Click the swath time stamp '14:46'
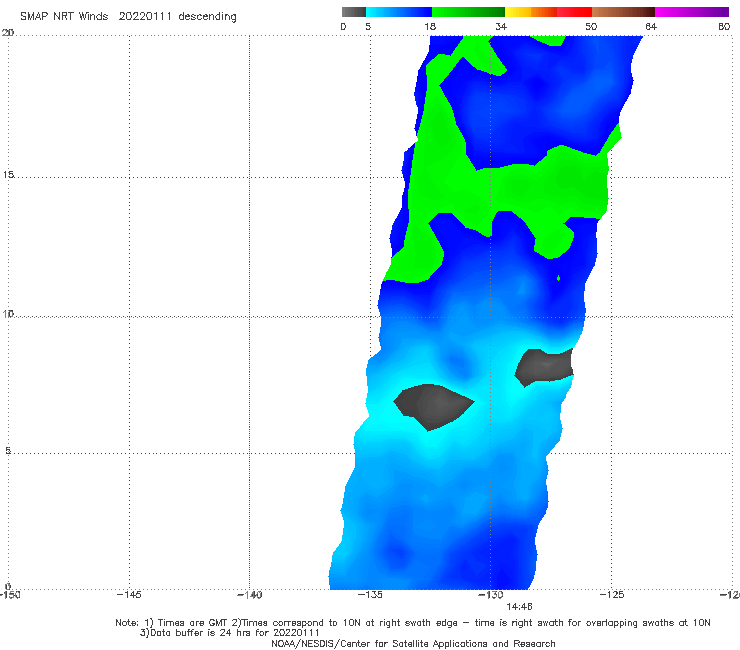This screenshot has width=740, height=650. [519, 607]
